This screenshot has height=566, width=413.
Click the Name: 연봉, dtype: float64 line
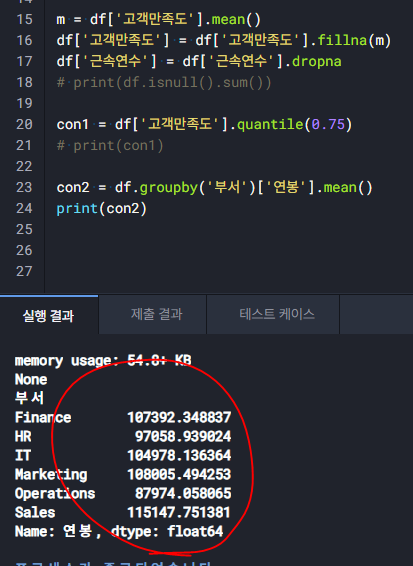[119, 531]
